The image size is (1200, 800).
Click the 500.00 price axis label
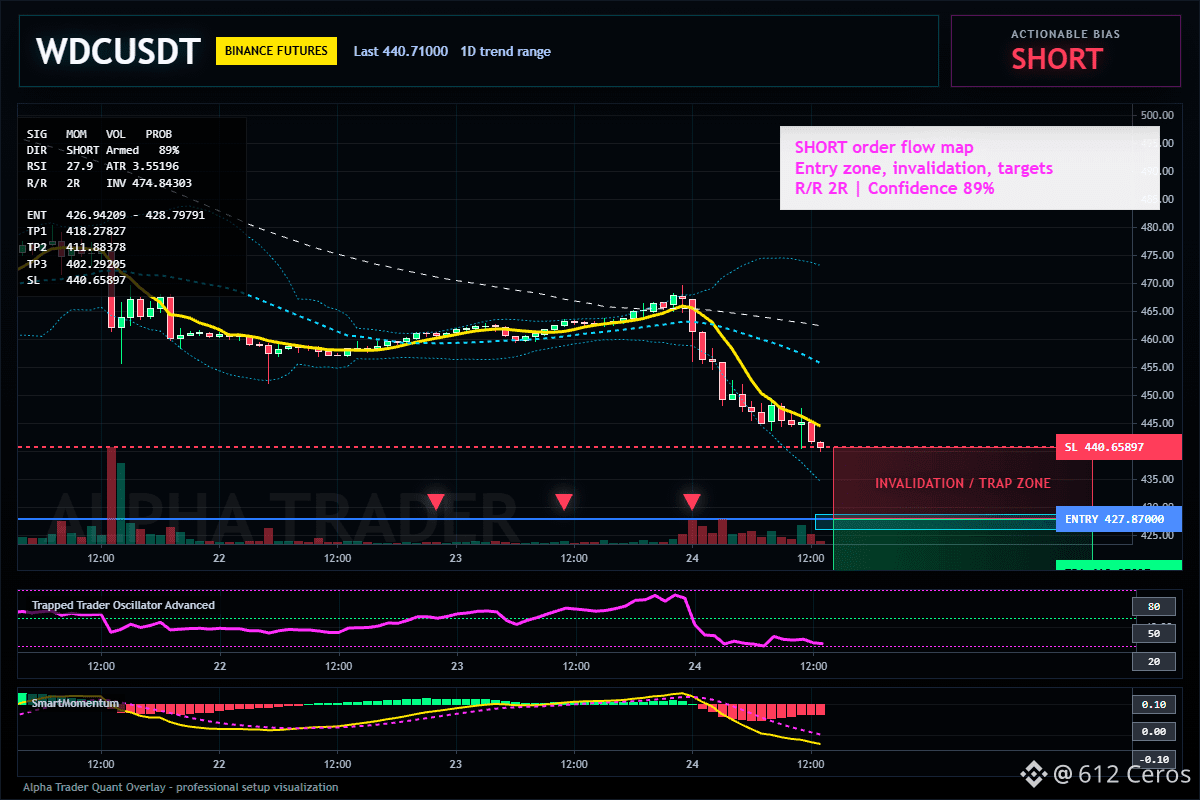1156,115
